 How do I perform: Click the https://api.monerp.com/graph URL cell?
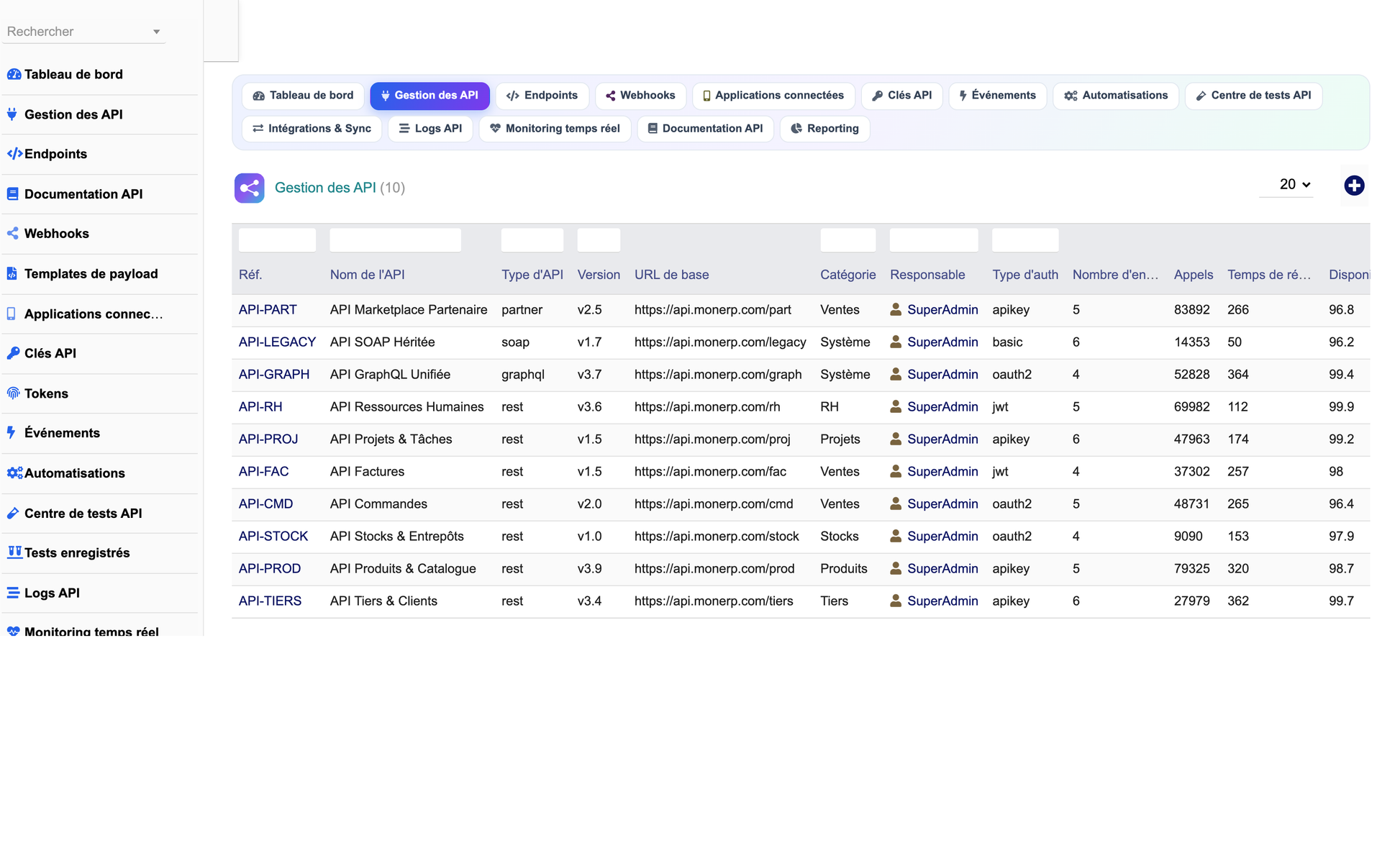coord(718,375)
